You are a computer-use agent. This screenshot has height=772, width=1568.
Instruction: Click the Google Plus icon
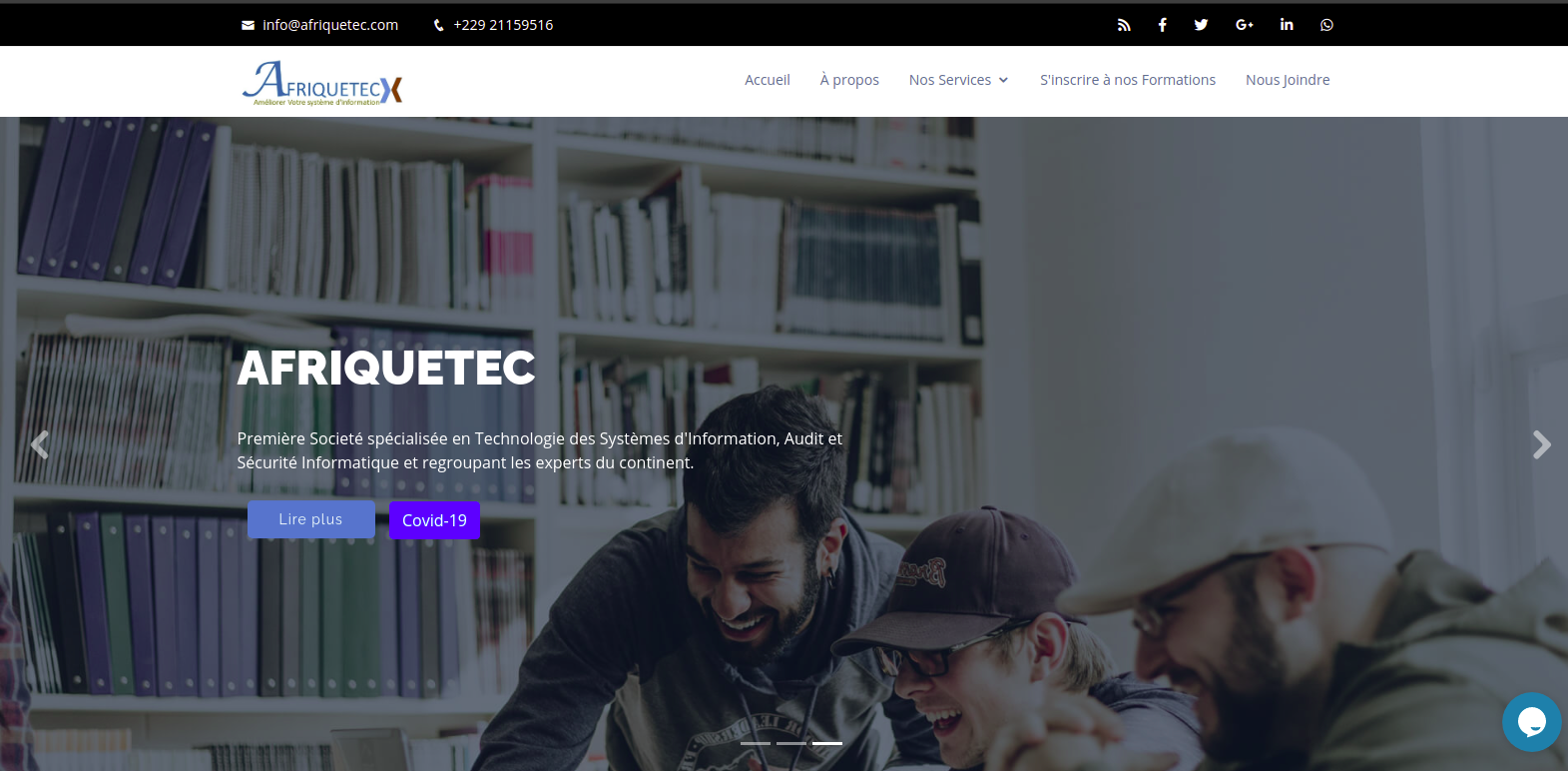[1244, 25]
